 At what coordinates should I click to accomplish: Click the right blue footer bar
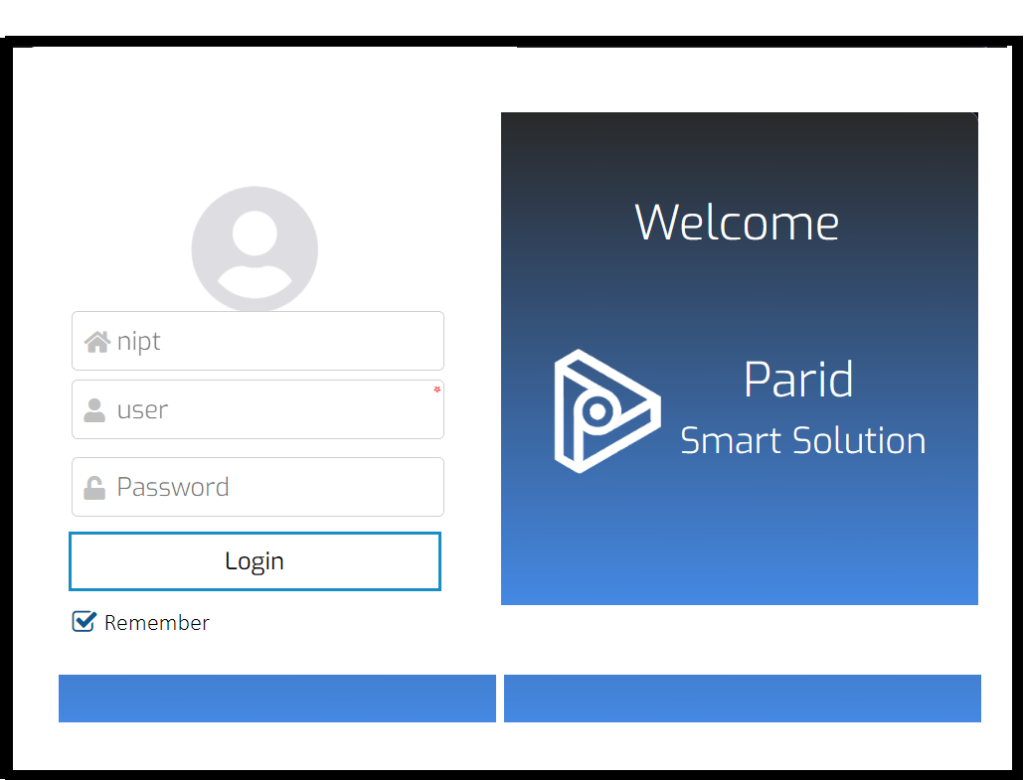(742, 698)
